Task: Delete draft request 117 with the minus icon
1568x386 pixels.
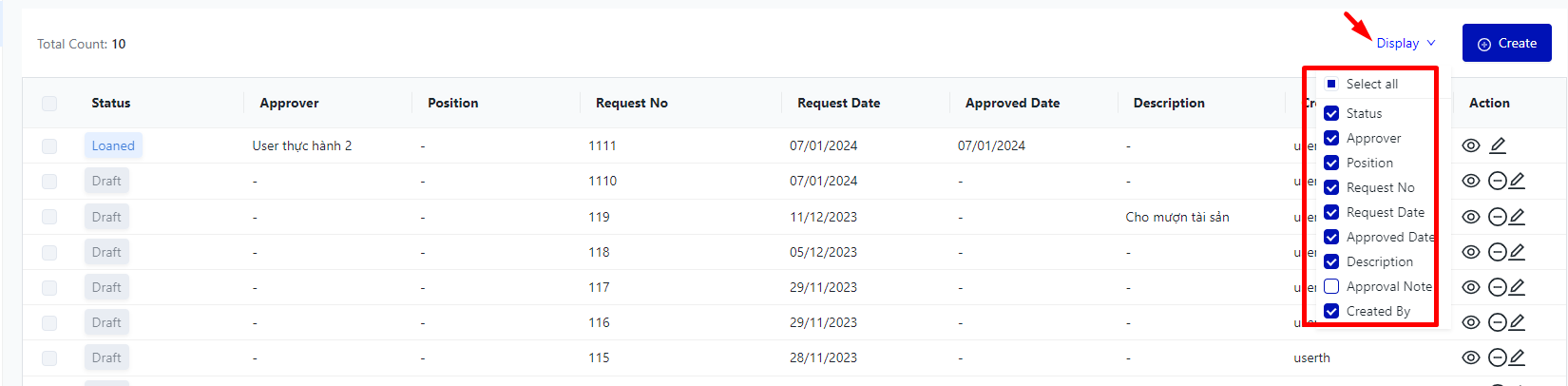Action: point(1497,287)
